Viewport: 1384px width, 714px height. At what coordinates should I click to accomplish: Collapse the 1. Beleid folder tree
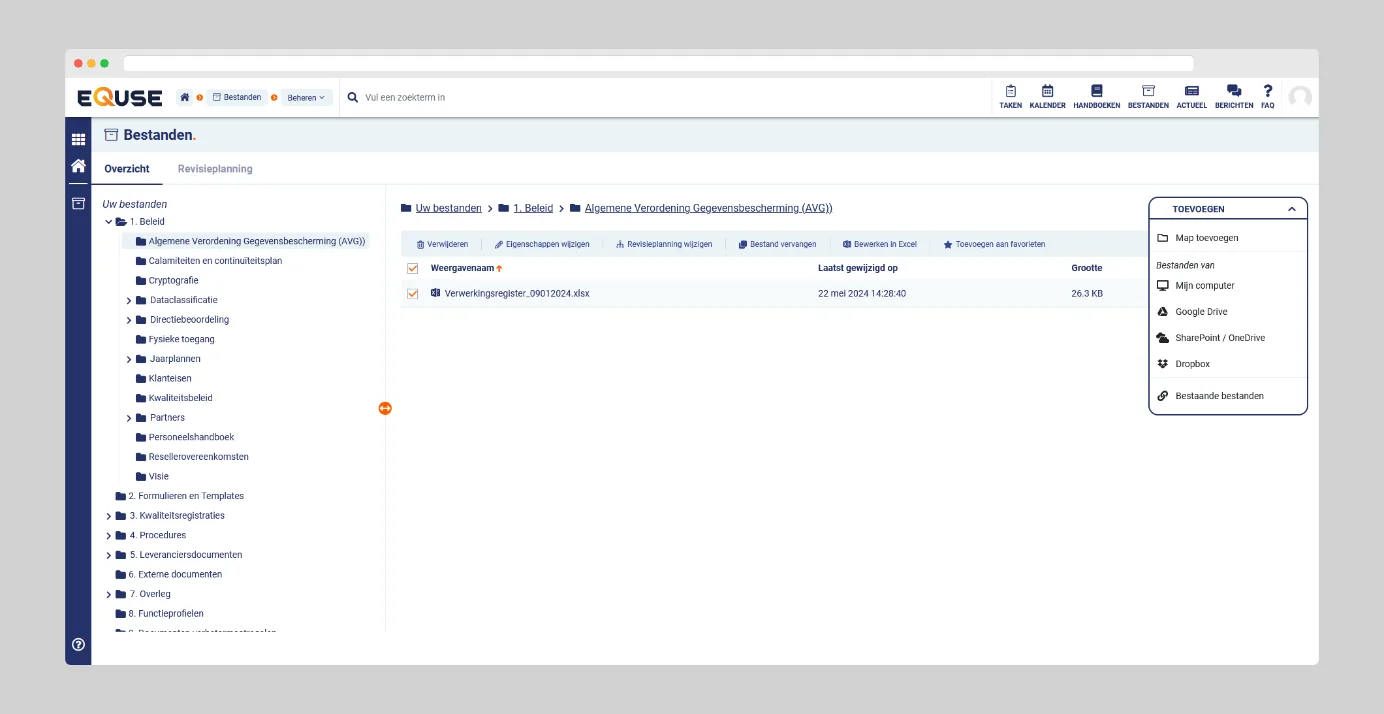tap(109, 222)
